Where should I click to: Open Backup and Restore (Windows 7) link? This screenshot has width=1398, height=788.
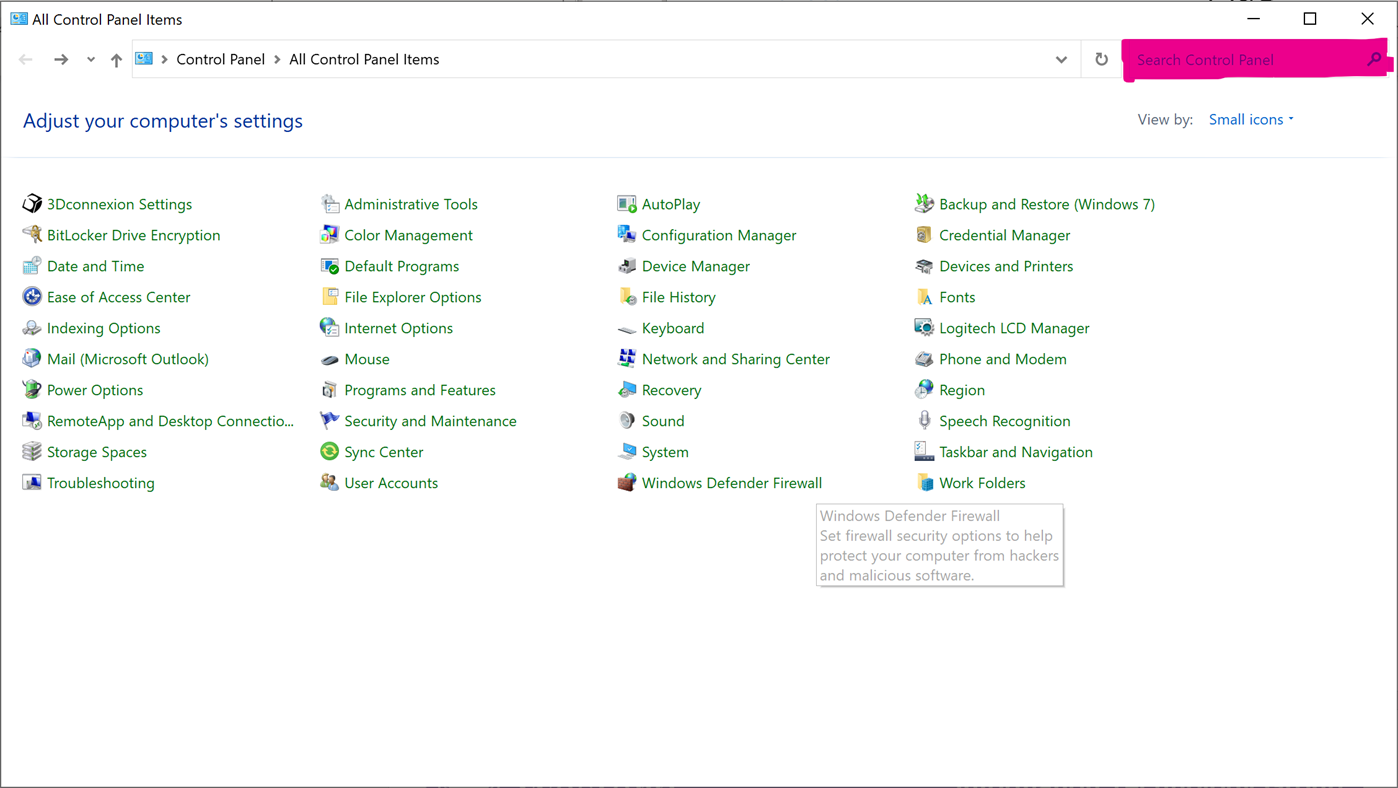(x=1047, y=204)
